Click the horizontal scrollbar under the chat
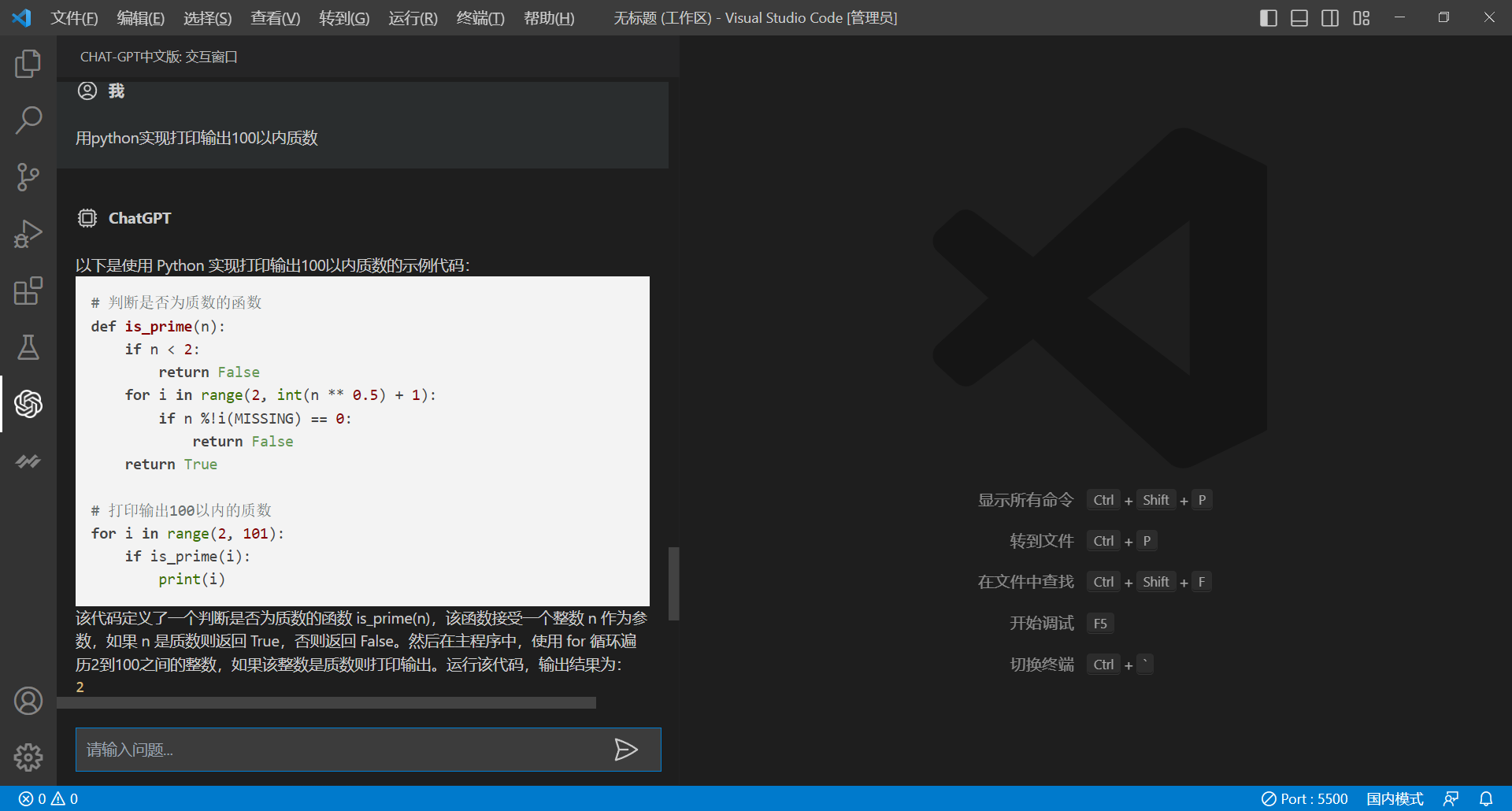 click(x=326, y=702)
